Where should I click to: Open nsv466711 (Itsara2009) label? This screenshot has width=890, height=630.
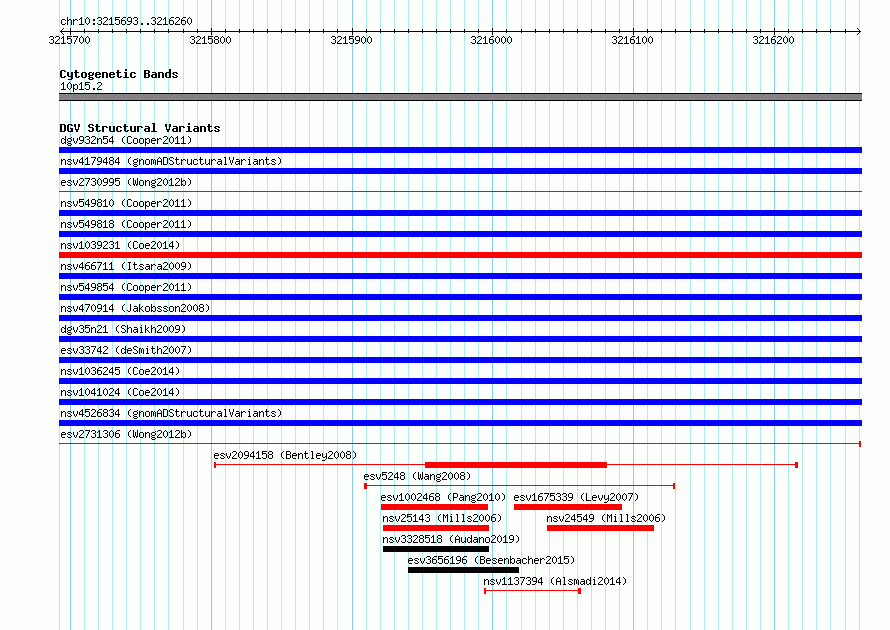point(126,266)
